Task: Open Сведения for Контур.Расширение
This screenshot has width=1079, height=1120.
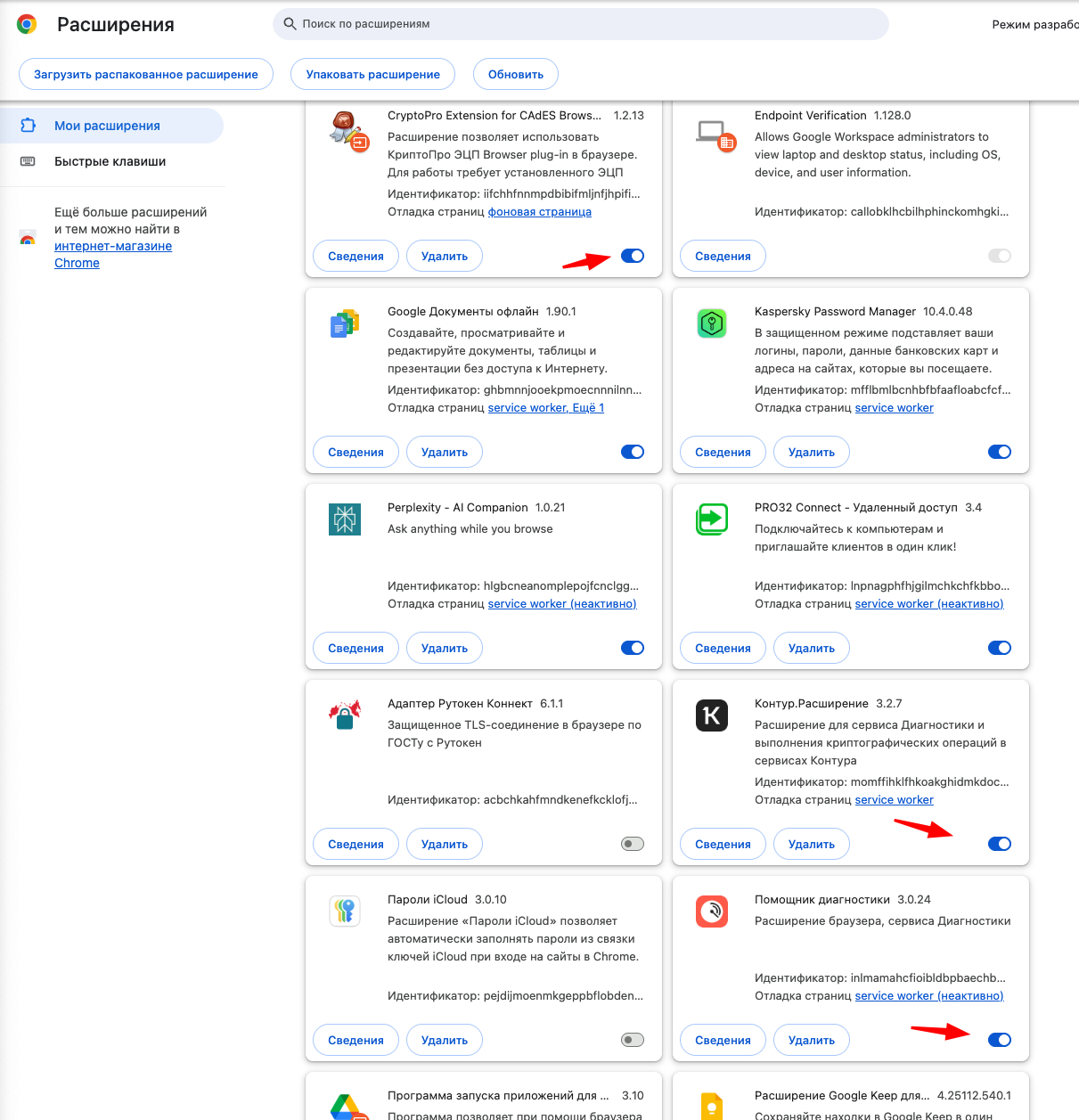Action: [x=723, y=844]
